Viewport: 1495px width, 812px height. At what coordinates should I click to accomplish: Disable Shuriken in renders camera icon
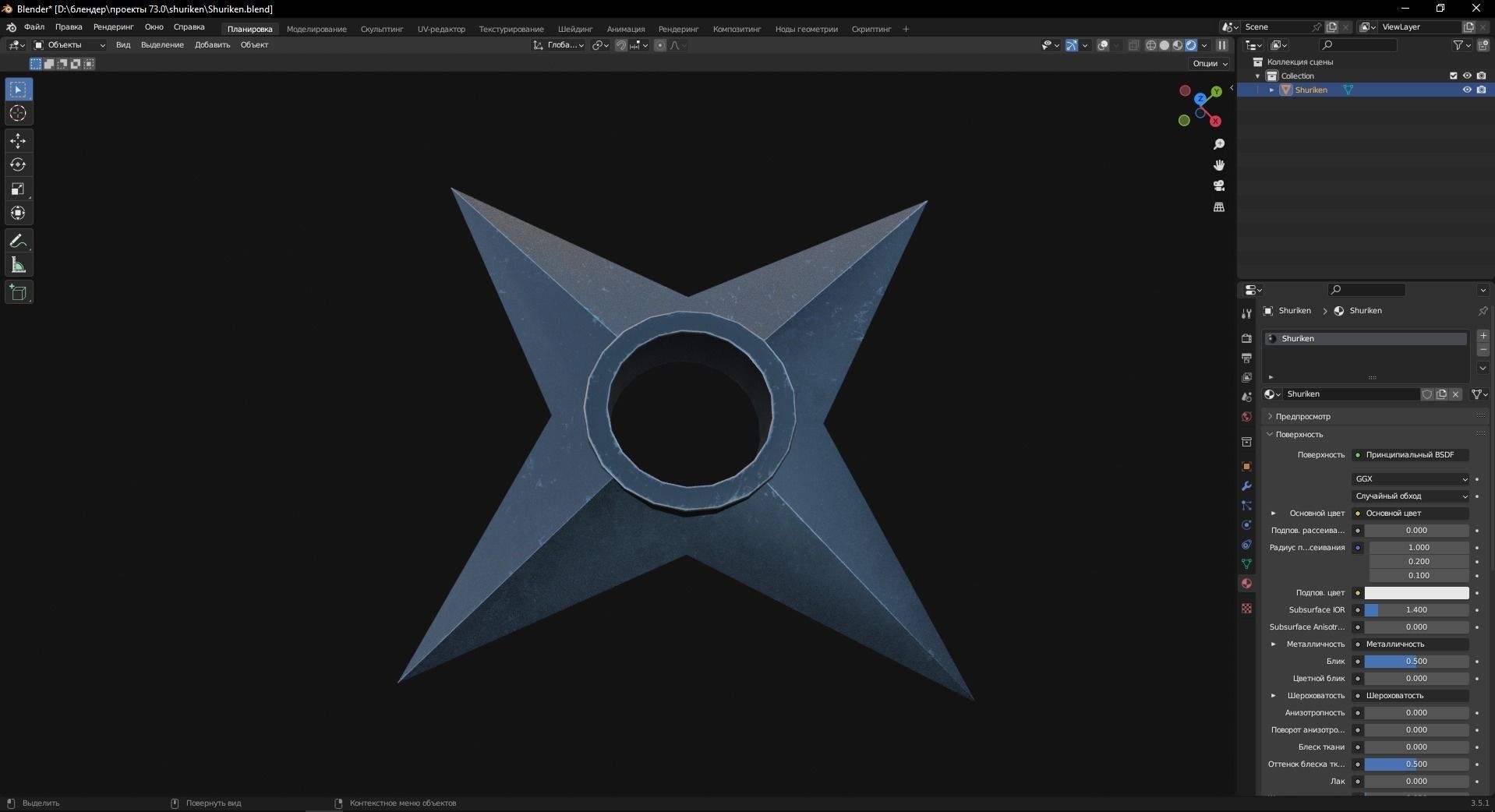coord(1481,90)
